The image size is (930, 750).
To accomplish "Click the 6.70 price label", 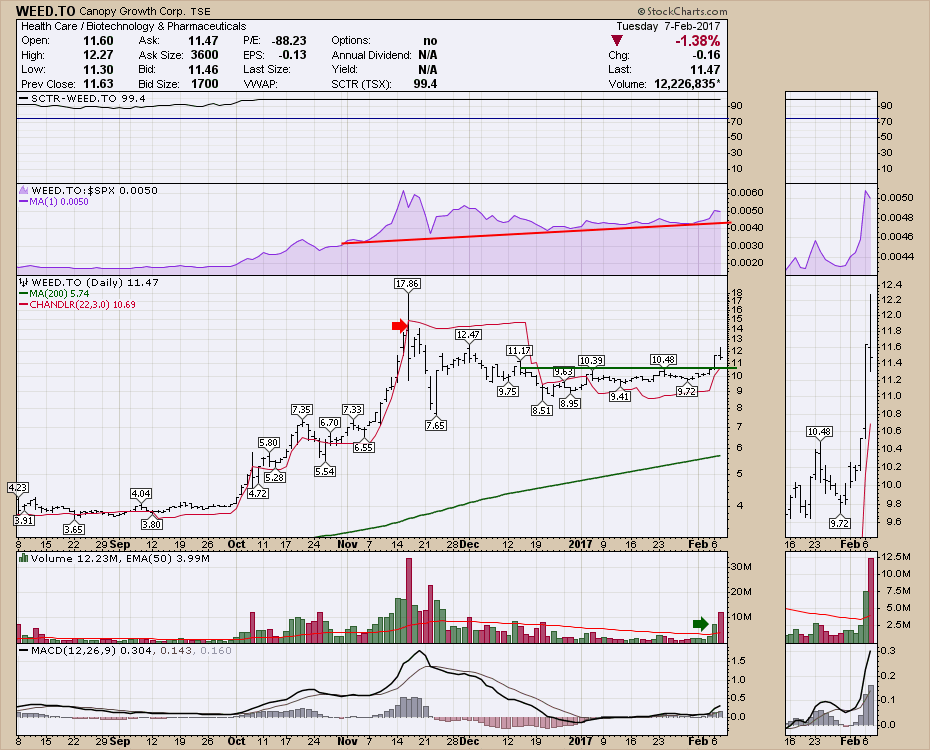I will tap(330, 423).
